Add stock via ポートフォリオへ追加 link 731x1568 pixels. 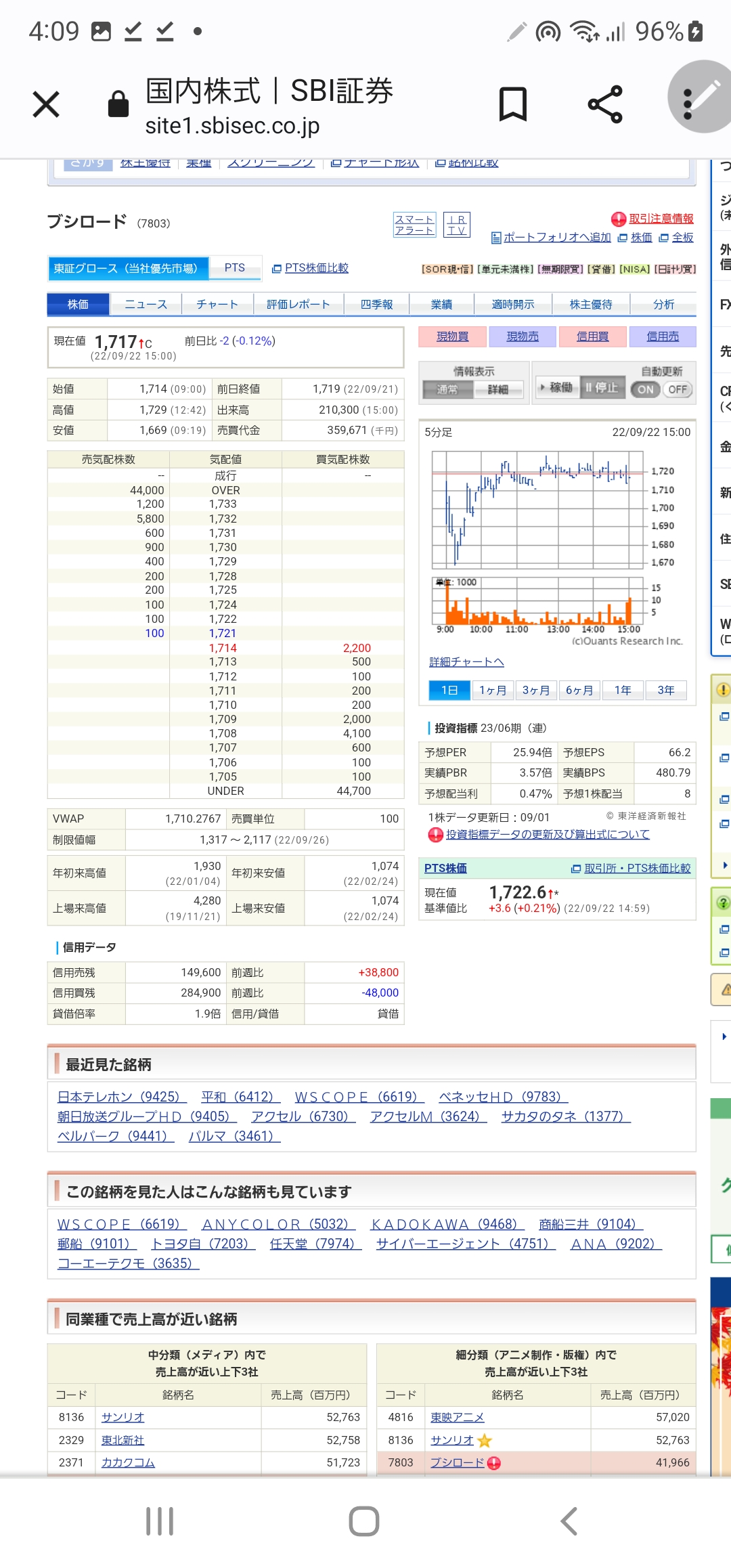tap(557, 238)
